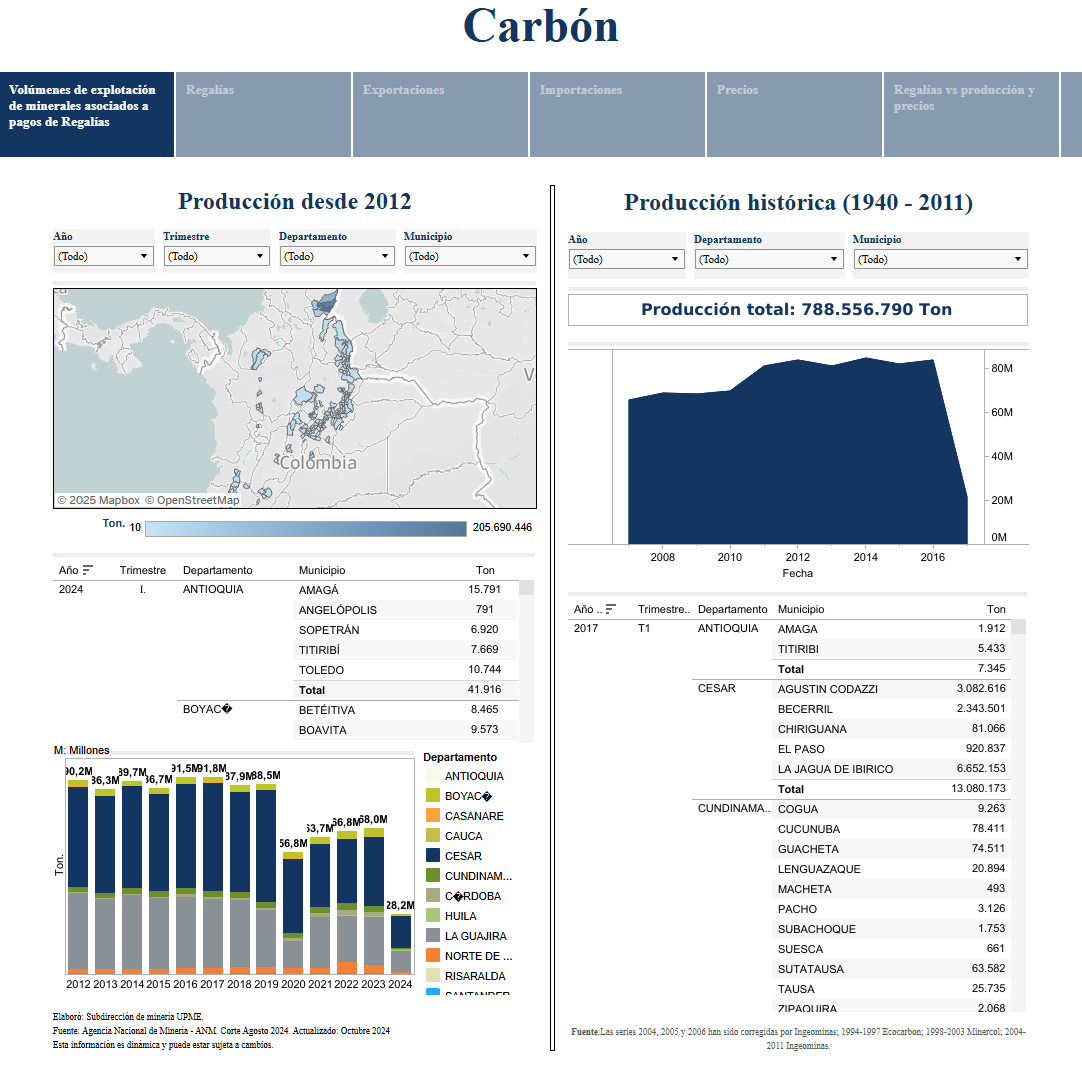This screenshot has width=1082, height=1065.
Task: Click the HUILA legend color marker
Action: (x=432, y=916)
